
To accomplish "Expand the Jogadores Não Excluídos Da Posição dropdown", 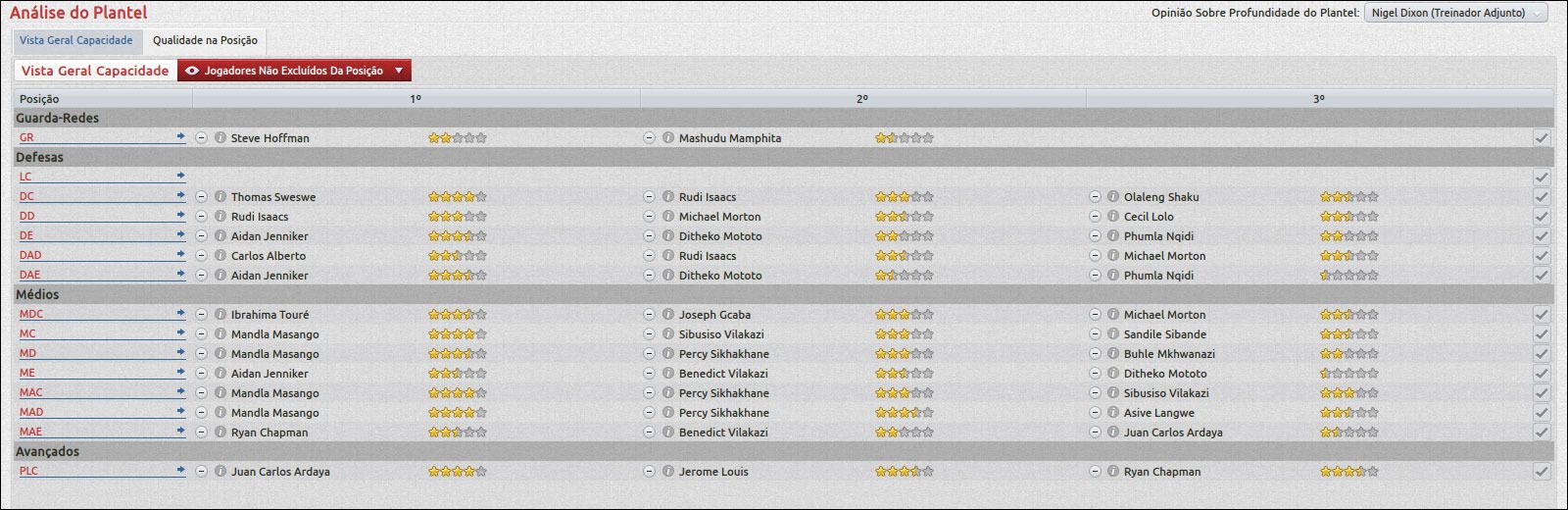I will [294, 71].
